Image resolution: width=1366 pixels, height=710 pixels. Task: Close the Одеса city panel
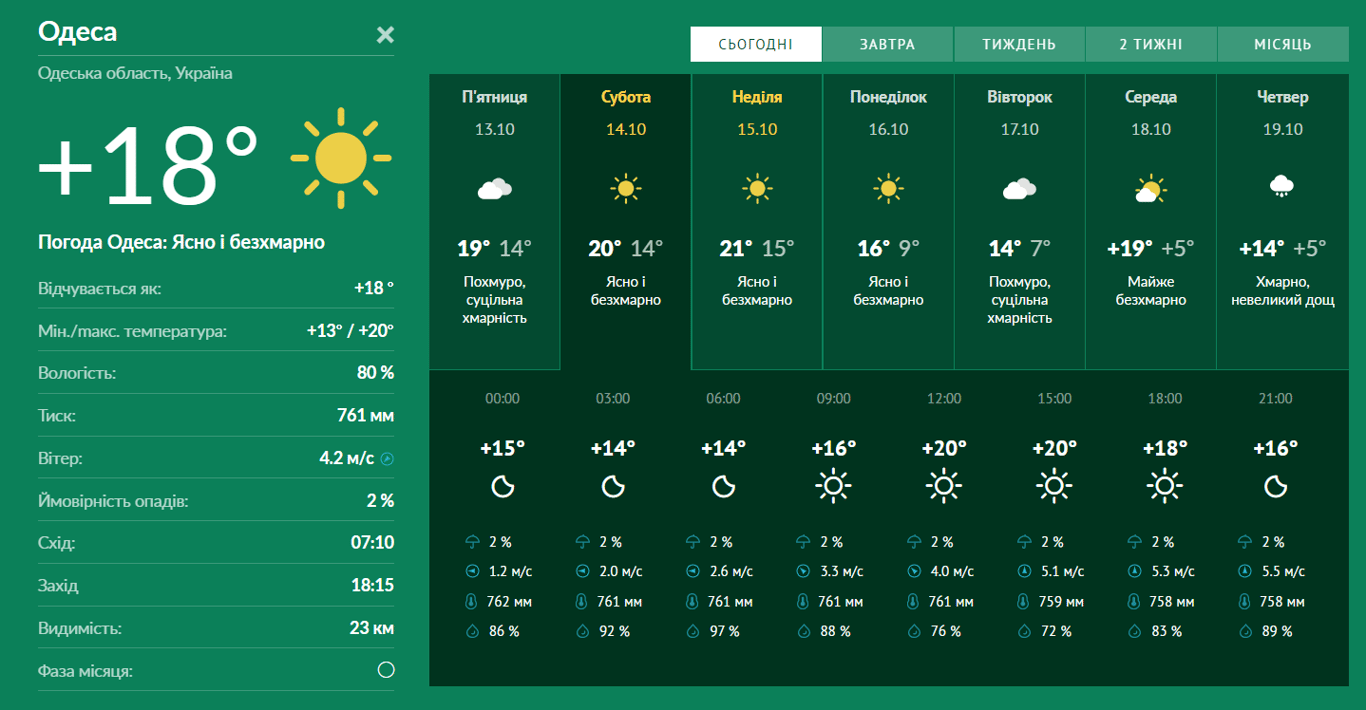point(385,35)
